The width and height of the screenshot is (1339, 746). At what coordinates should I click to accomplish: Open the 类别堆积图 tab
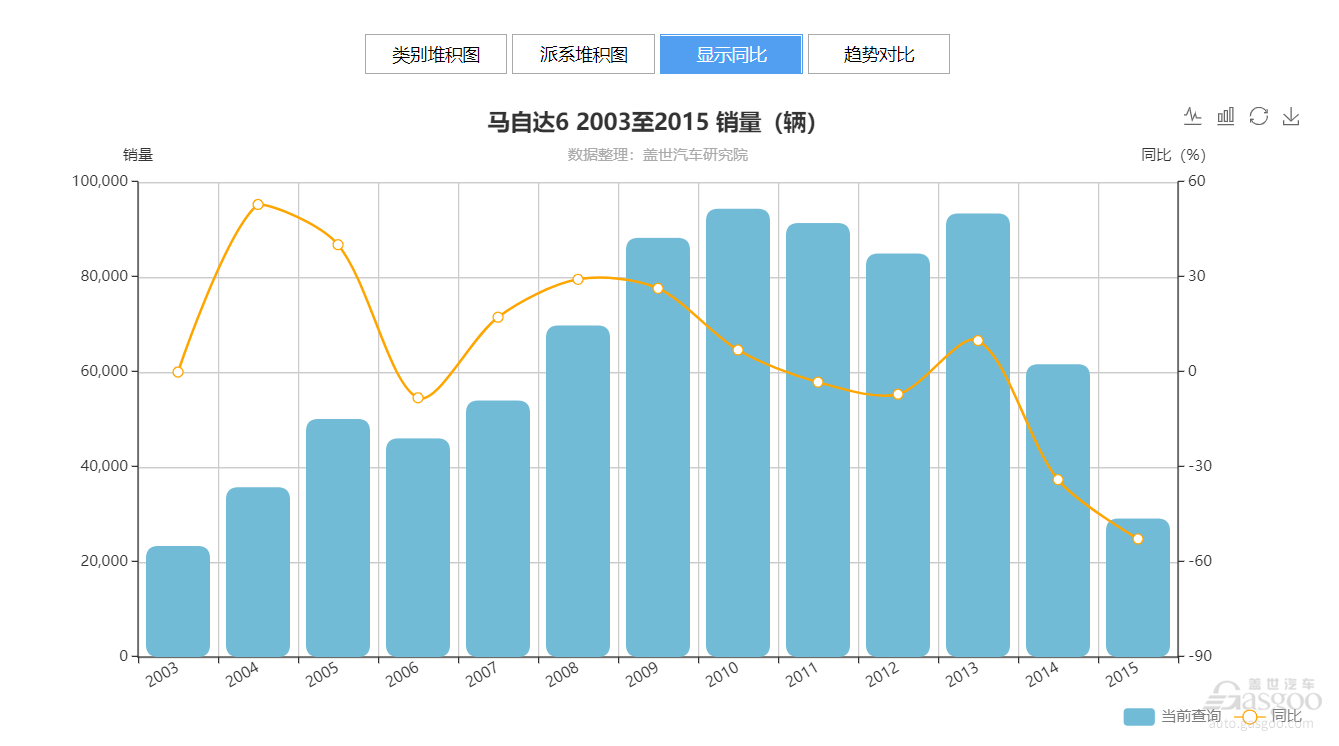[436, 54]
